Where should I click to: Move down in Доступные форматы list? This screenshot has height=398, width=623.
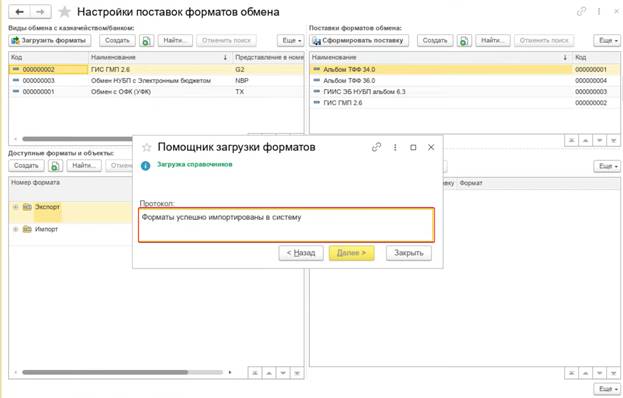[283, 373]
